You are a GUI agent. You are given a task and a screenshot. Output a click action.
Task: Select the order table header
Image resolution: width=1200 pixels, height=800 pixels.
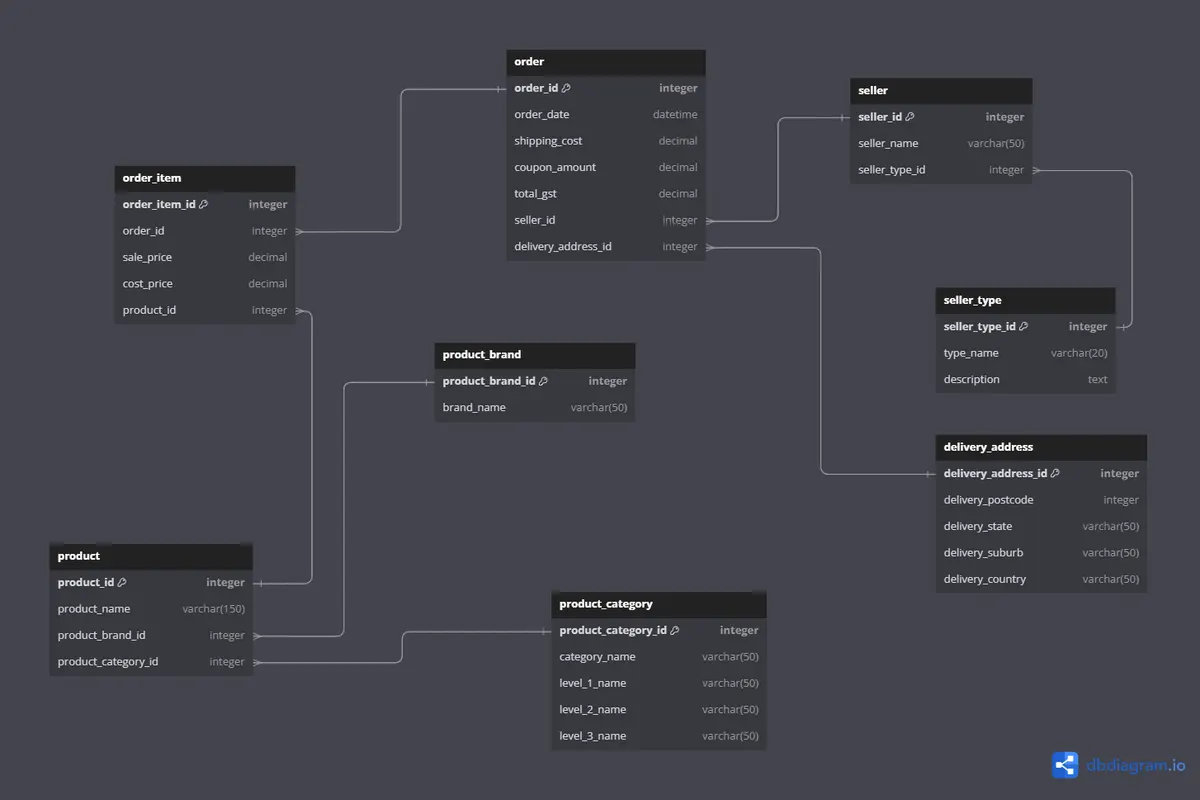coord(606,62)
